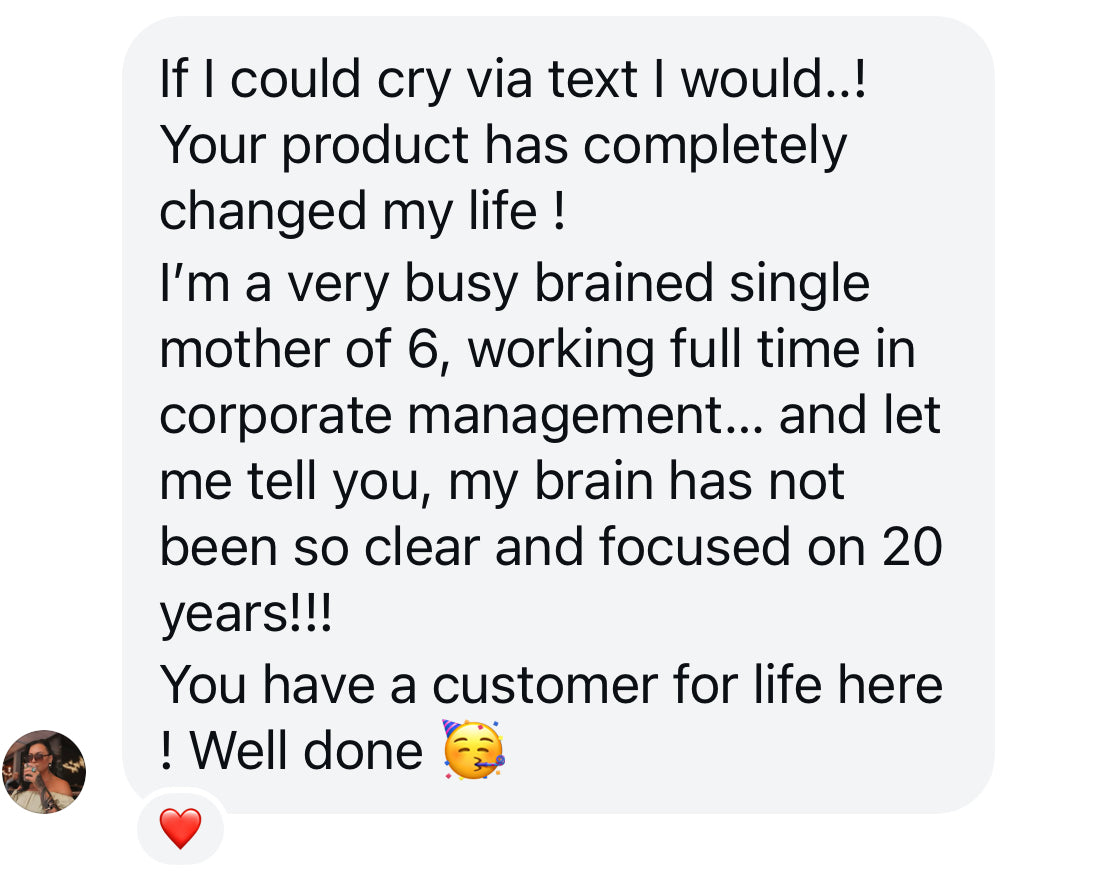Click the word "product" in the message

click(x=374, y=146)
